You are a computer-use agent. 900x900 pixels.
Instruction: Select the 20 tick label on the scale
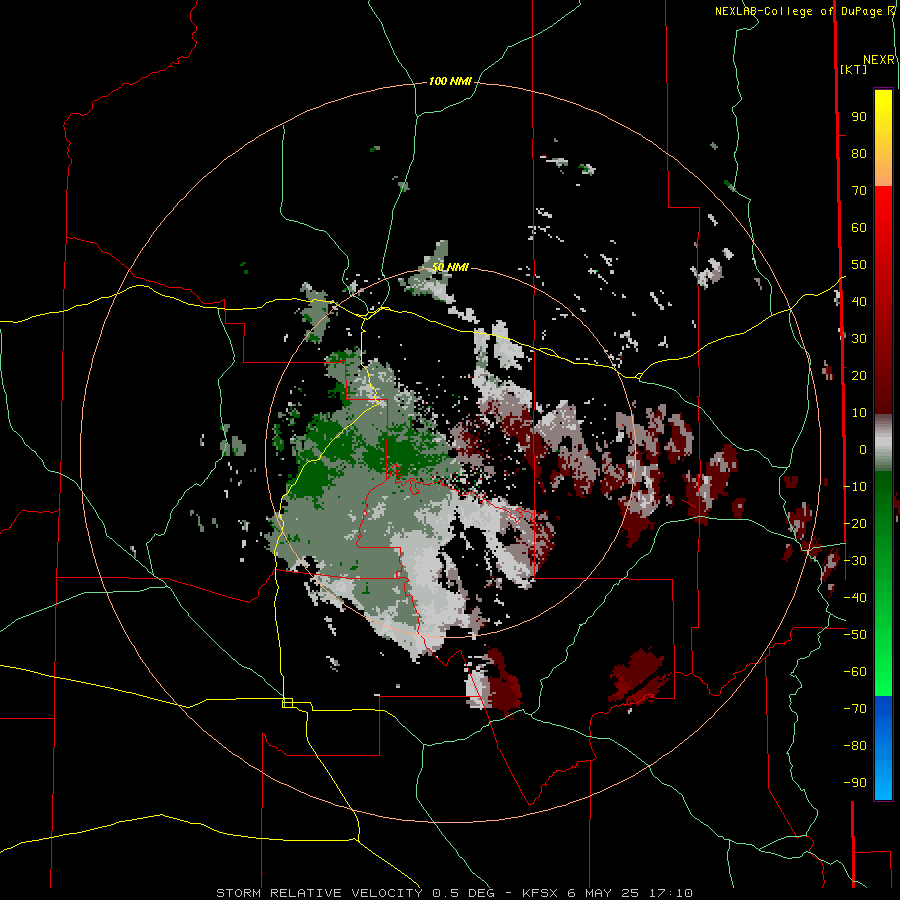(x=859, y=375)
